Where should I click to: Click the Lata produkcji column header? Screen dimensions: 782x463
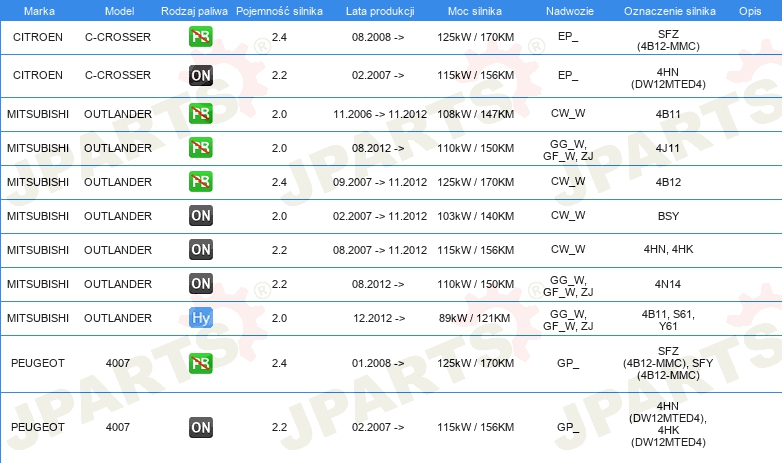380,11
